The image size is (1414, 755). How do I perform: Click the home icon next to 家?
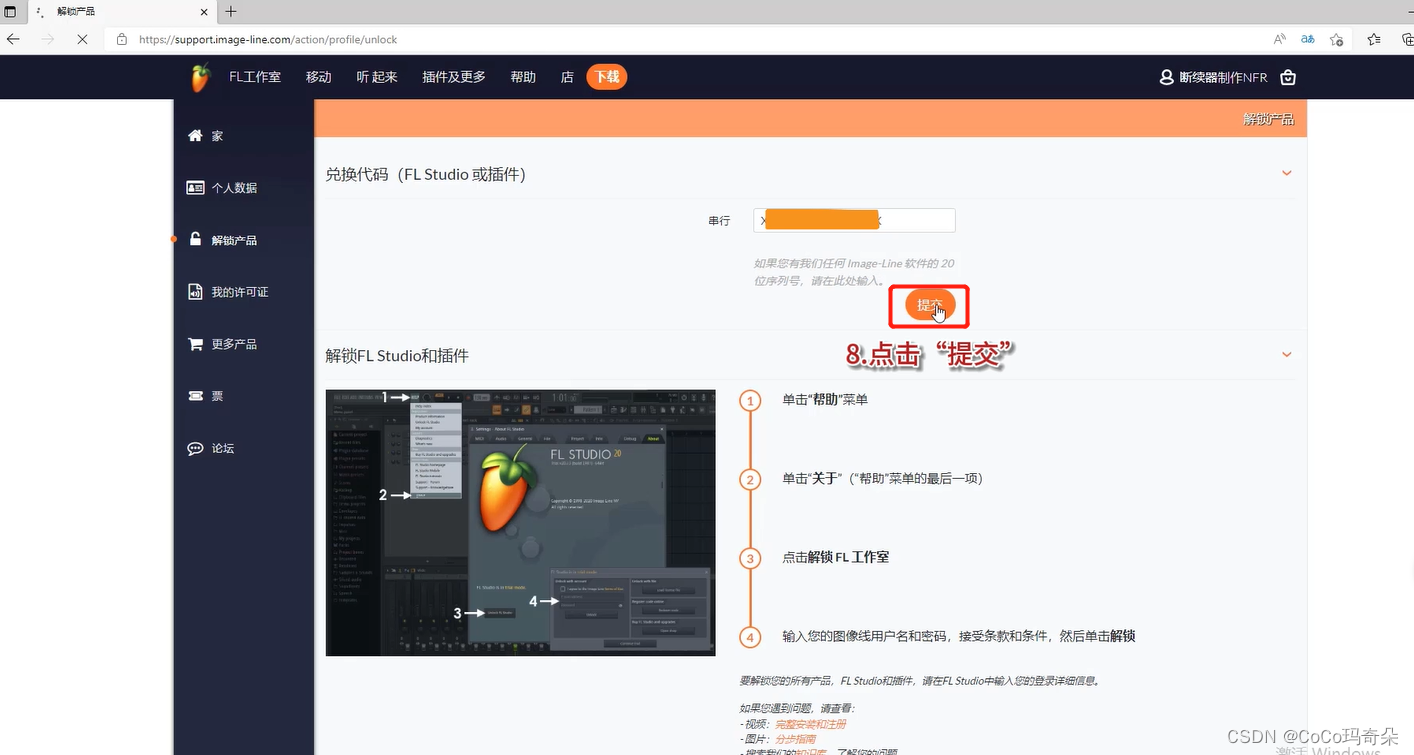pyautogui.click(x=195, y=135)
